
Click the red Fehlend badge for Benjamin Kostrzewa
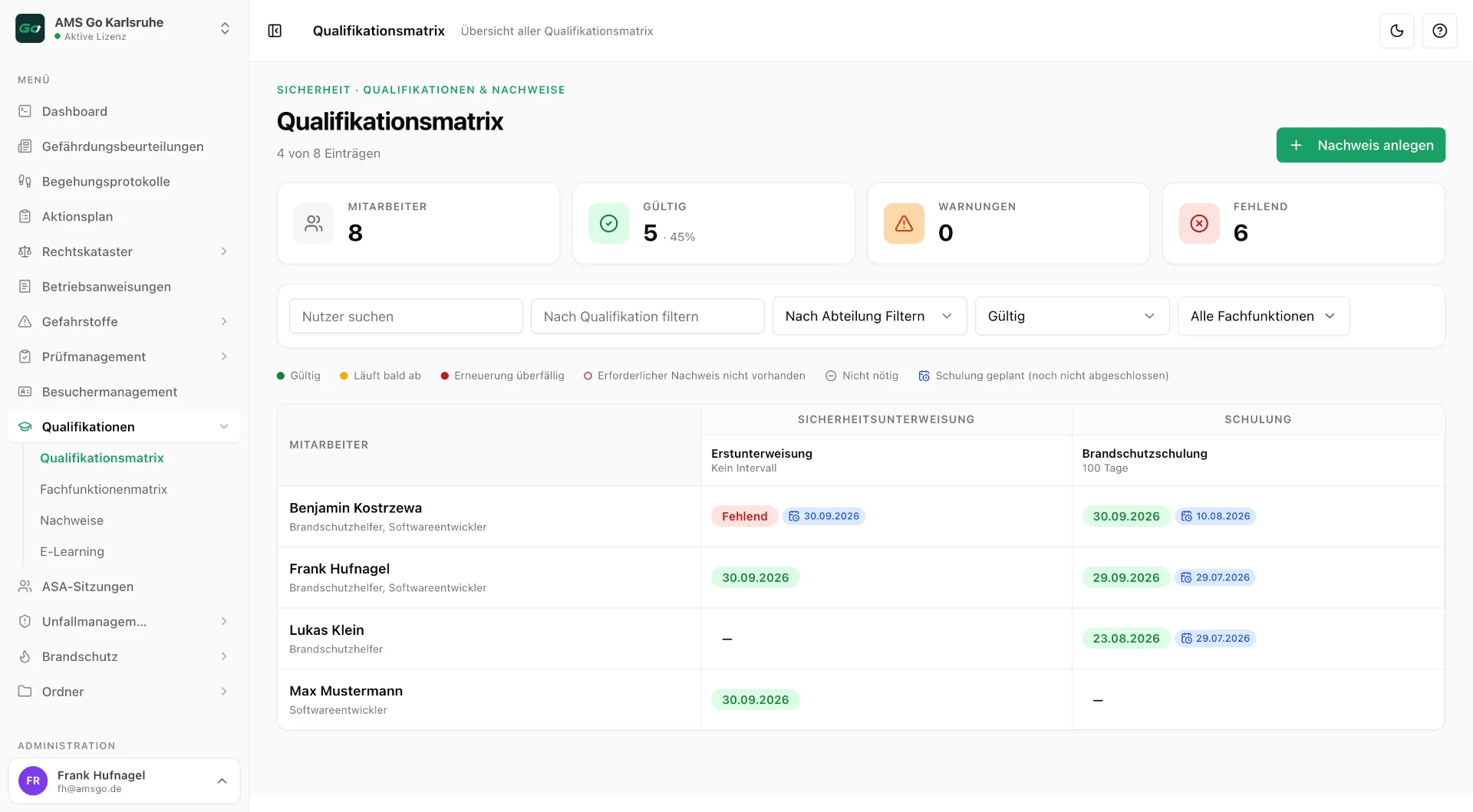pos(744,516)
